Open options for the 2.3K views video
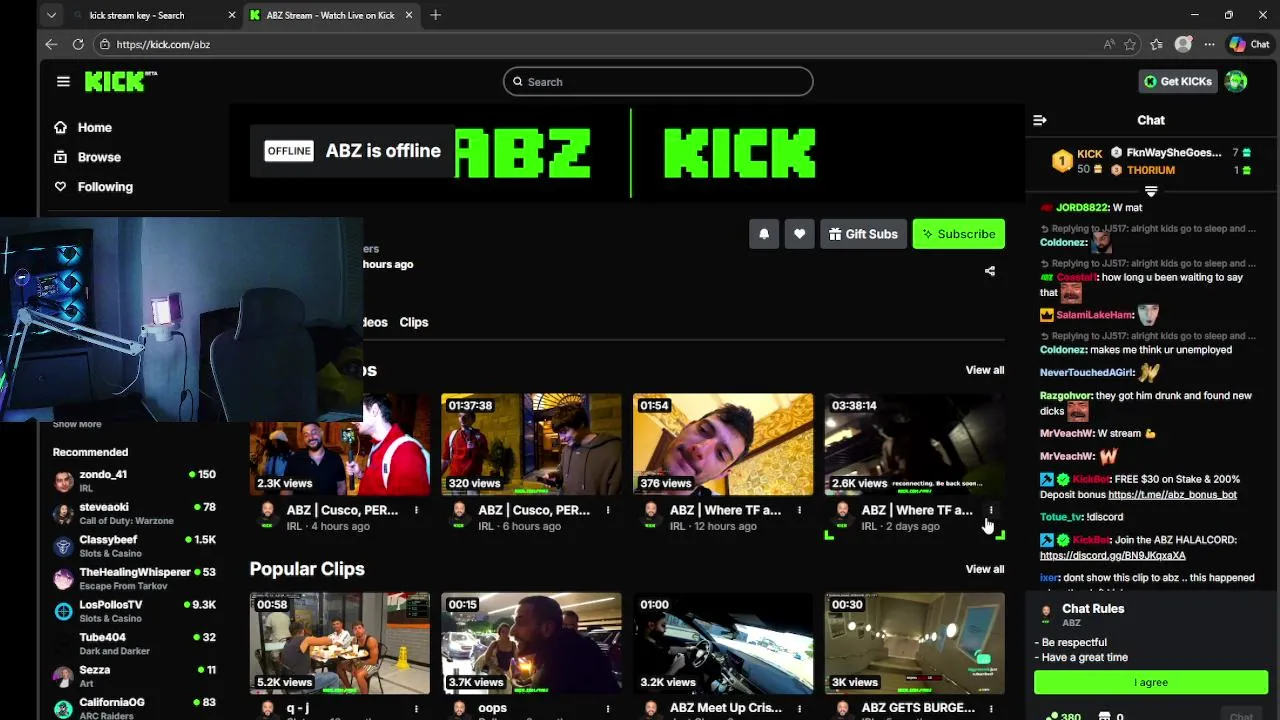This screenshot has height=720, width=1280. pyautogui.click(x=416, y=511)
